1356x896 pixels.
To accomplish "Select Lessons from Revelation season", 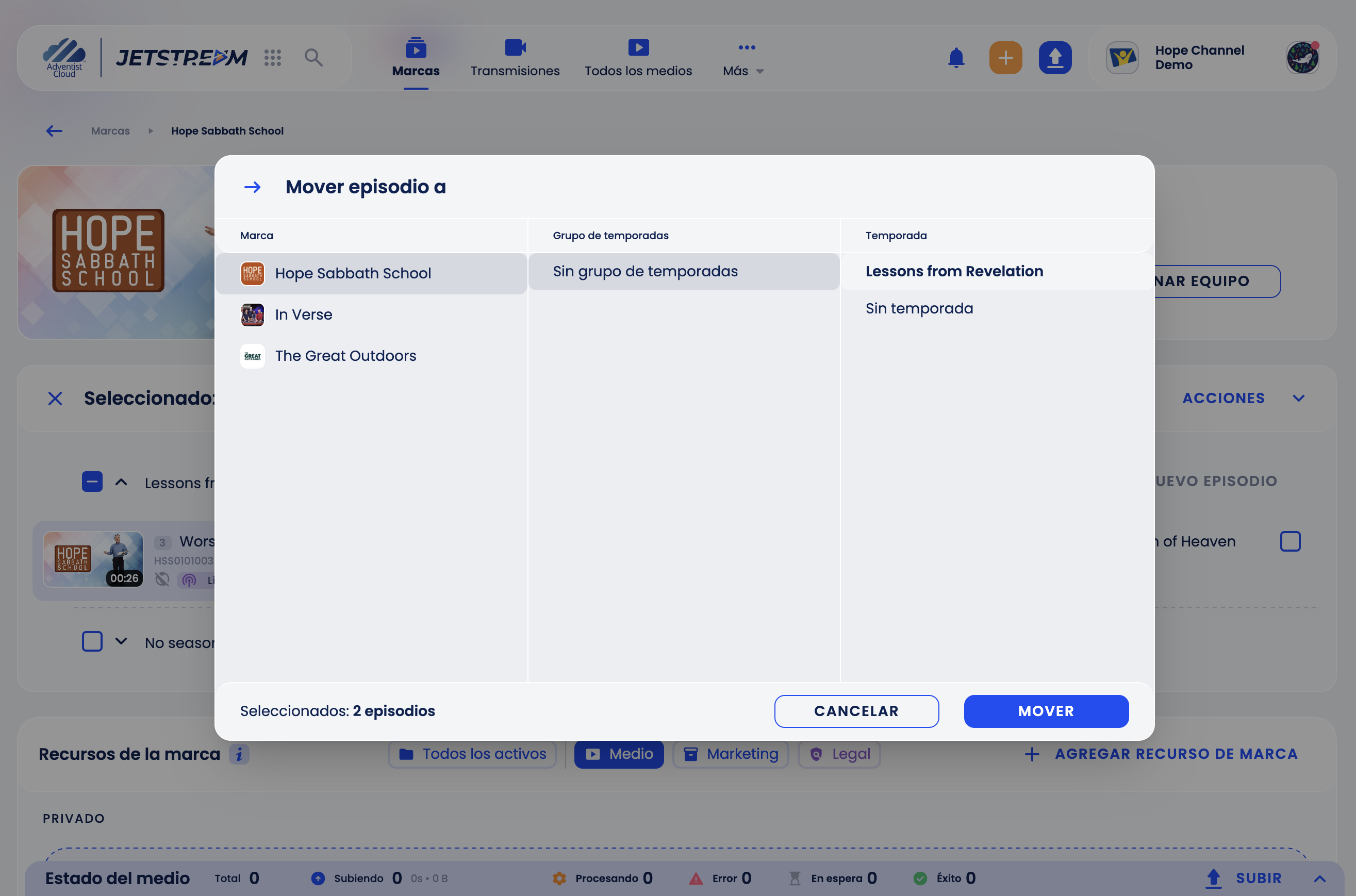I will click(x=997, y=271).
